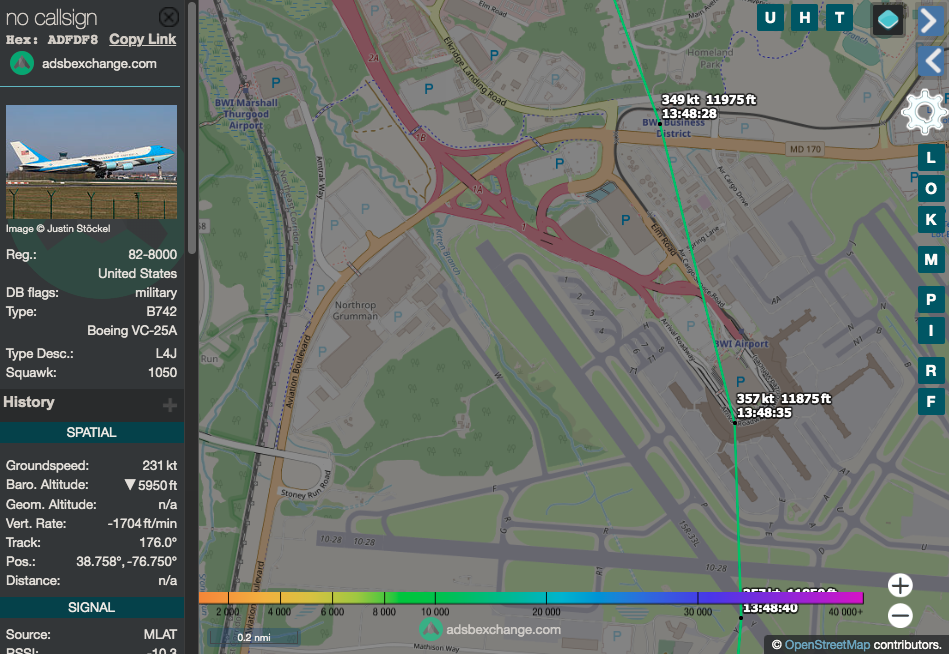Click the 30 000 mark on altitude legend
The image size is (949, 654).
(697, 612)
